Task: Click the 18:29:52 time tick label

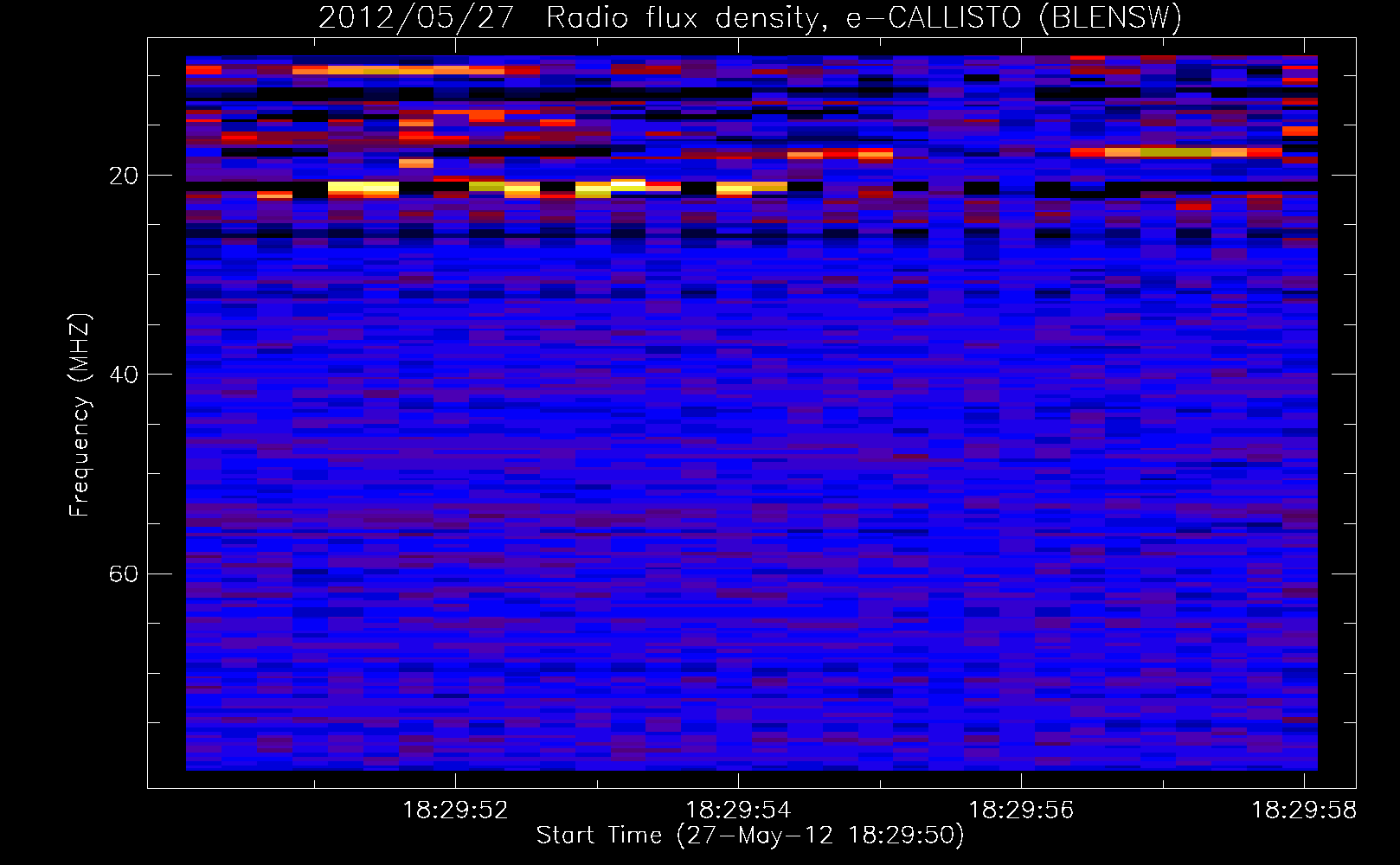Action: click(456, 810)
